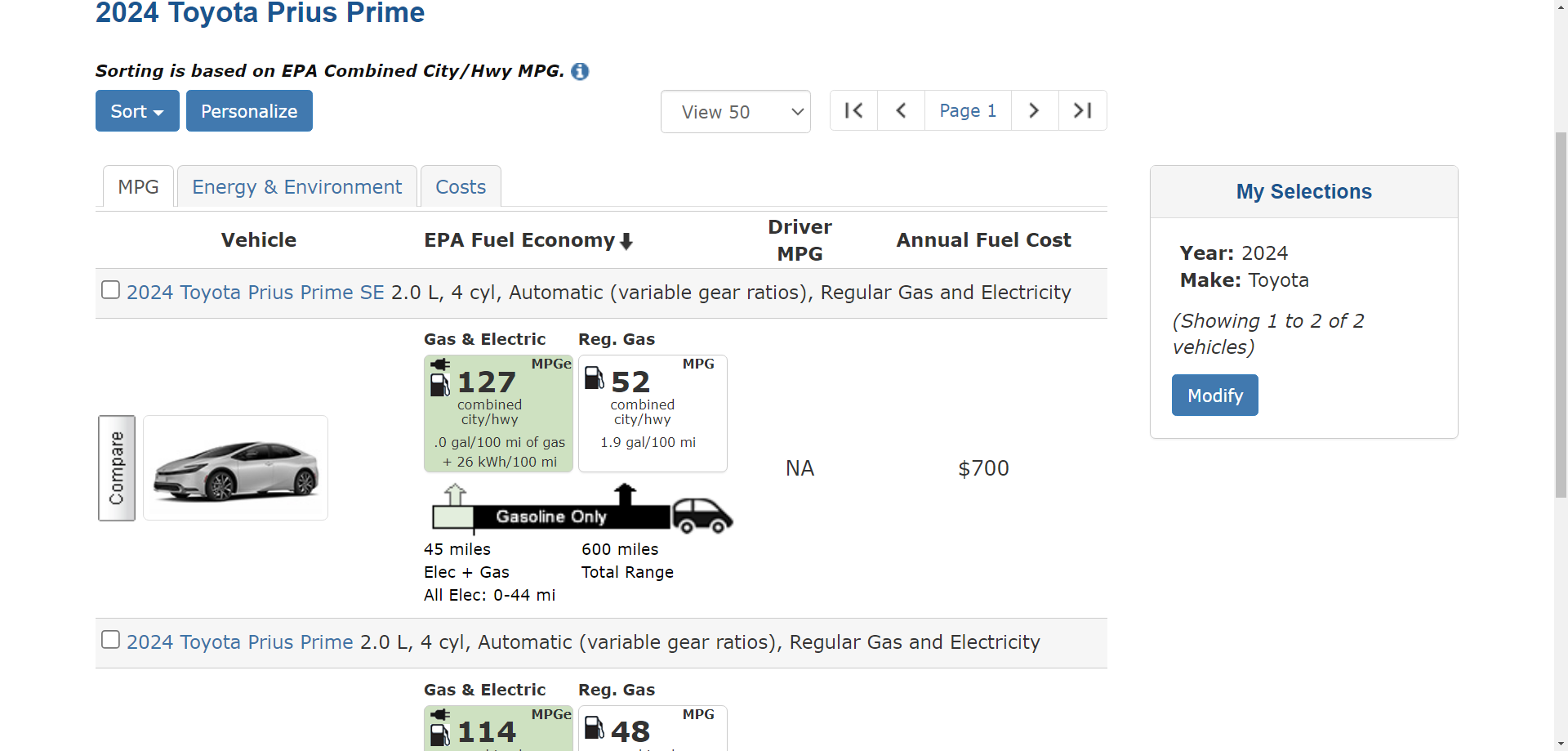Click the vertical Compare button

point(117,468)
